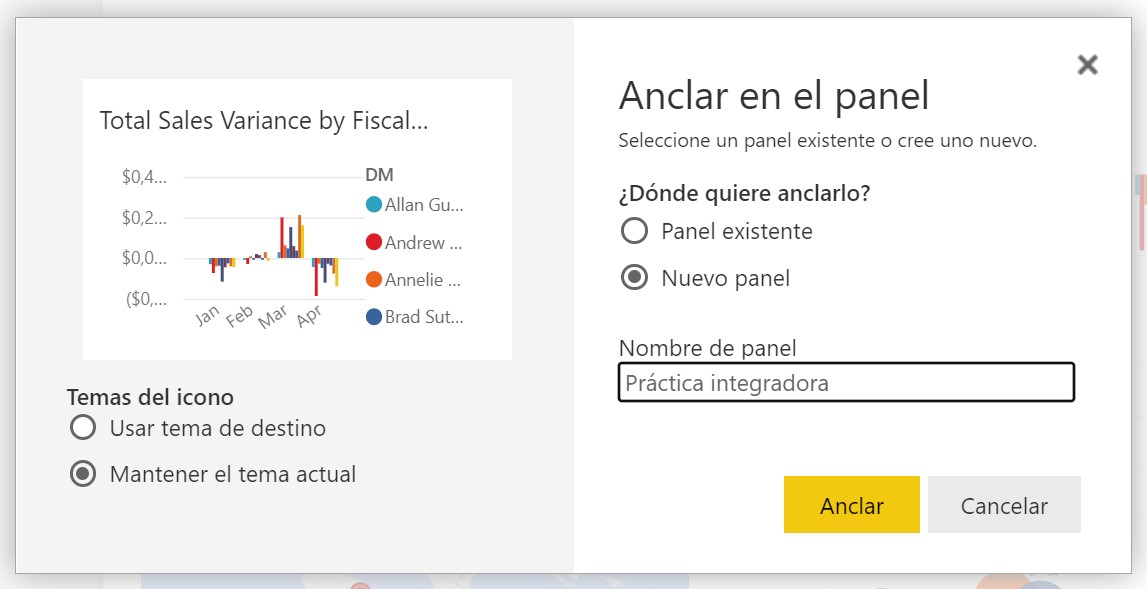The height and width of the screenshot is (589, 1147).
Task: Click the Temas del icono label
Action: click(x=150, y=397)
